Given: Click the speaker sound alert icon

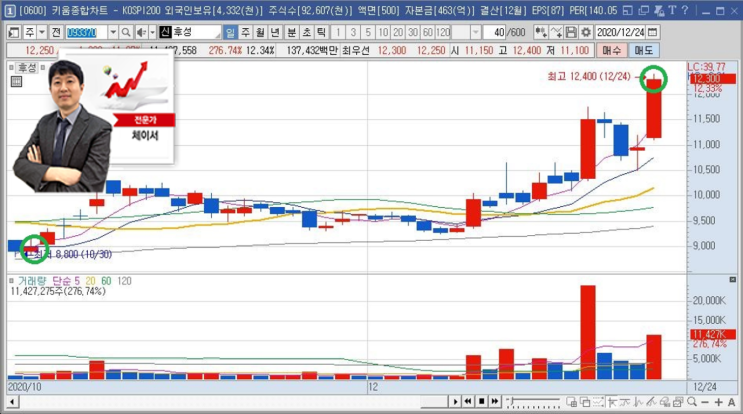Looking at the screenshot, I should (x=141, y=32).
